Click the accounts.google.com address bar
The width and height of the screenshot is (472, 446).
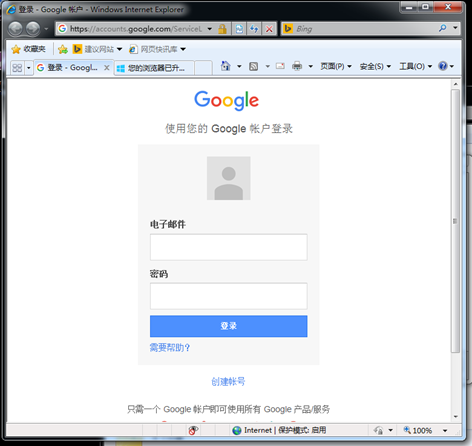click(136, 29)
